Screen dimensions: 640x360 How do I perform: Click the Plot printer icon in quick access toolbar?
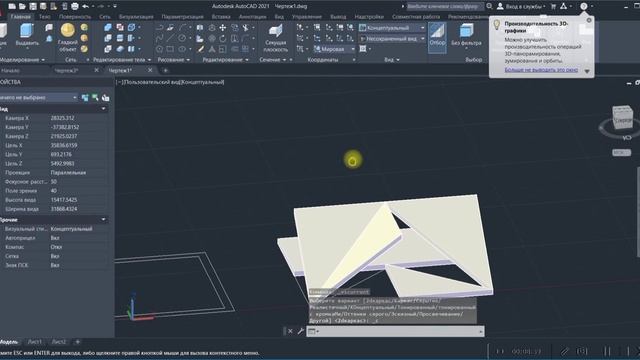pos(75,6)
